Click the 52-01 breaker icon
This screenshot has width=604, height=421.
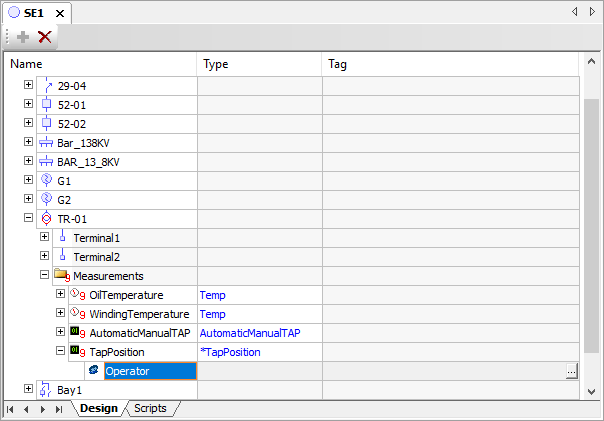pos(46,105)
